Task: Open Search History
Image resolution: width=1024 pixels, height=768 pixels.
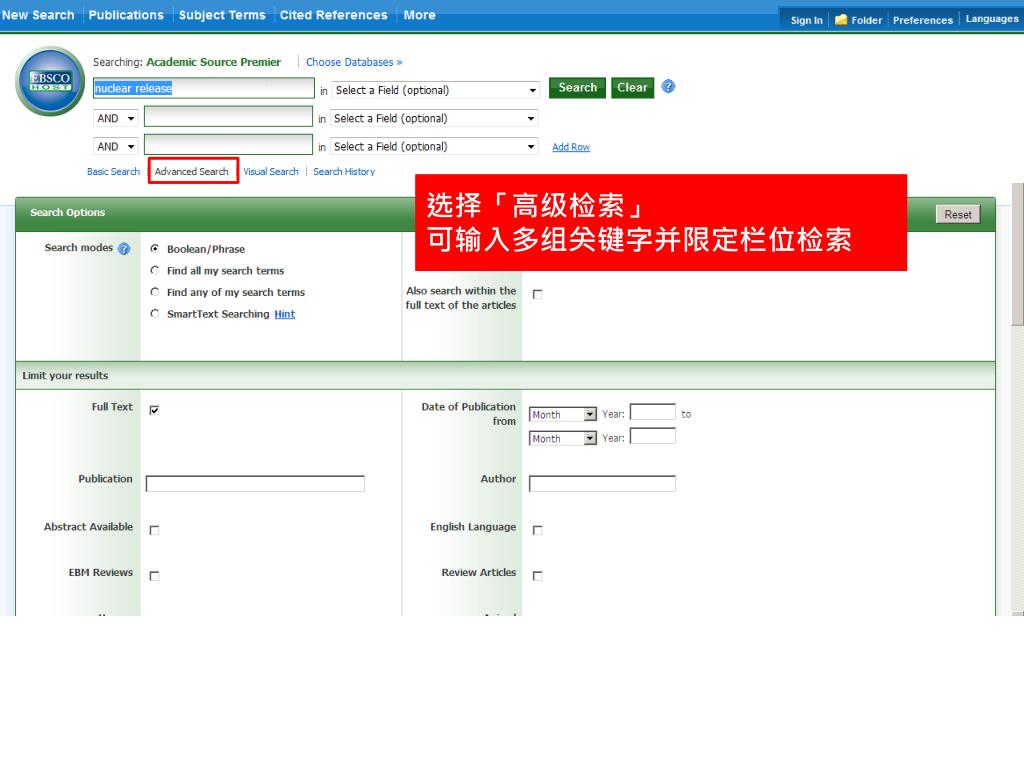Action: [x=344, y=171]
